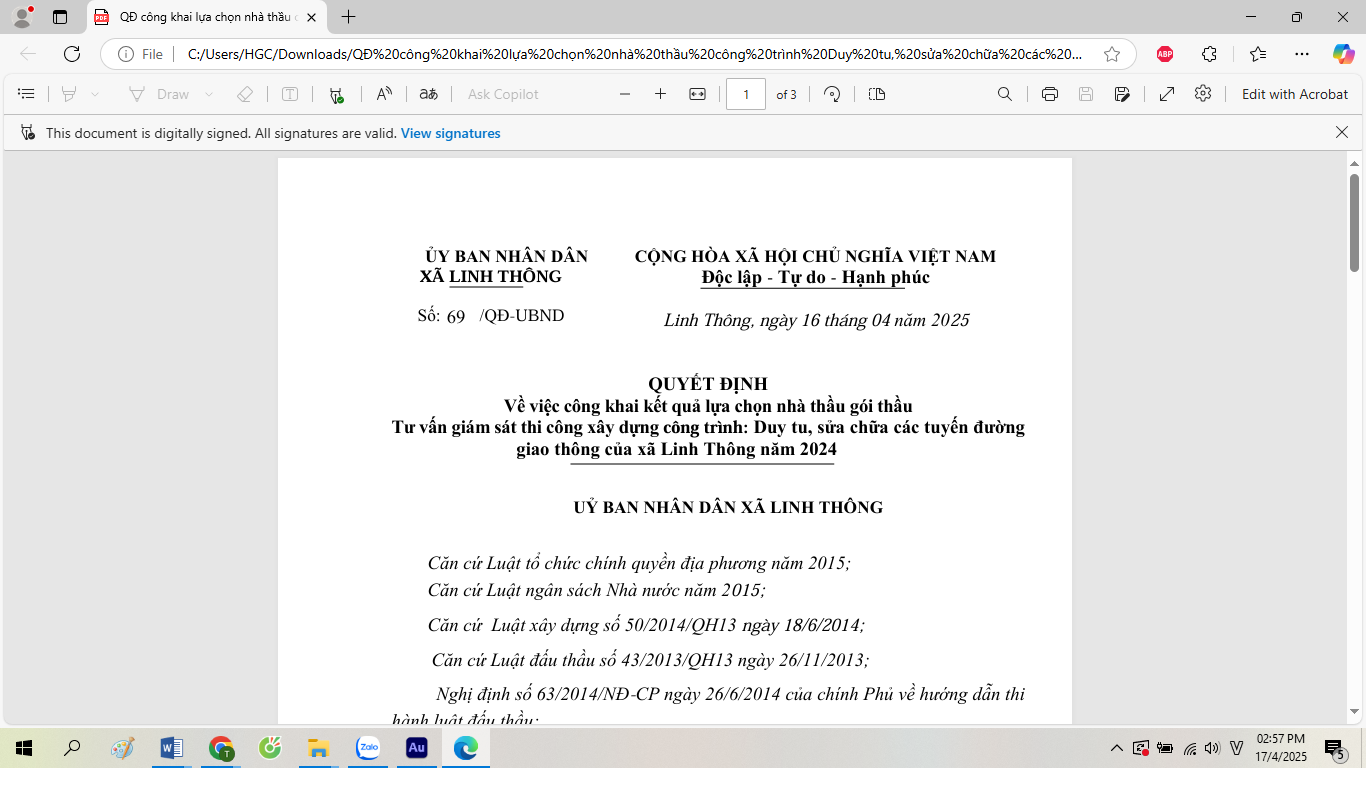Open Word from the taskbar
Screen dimensions: 1366x786
(171, 748)
